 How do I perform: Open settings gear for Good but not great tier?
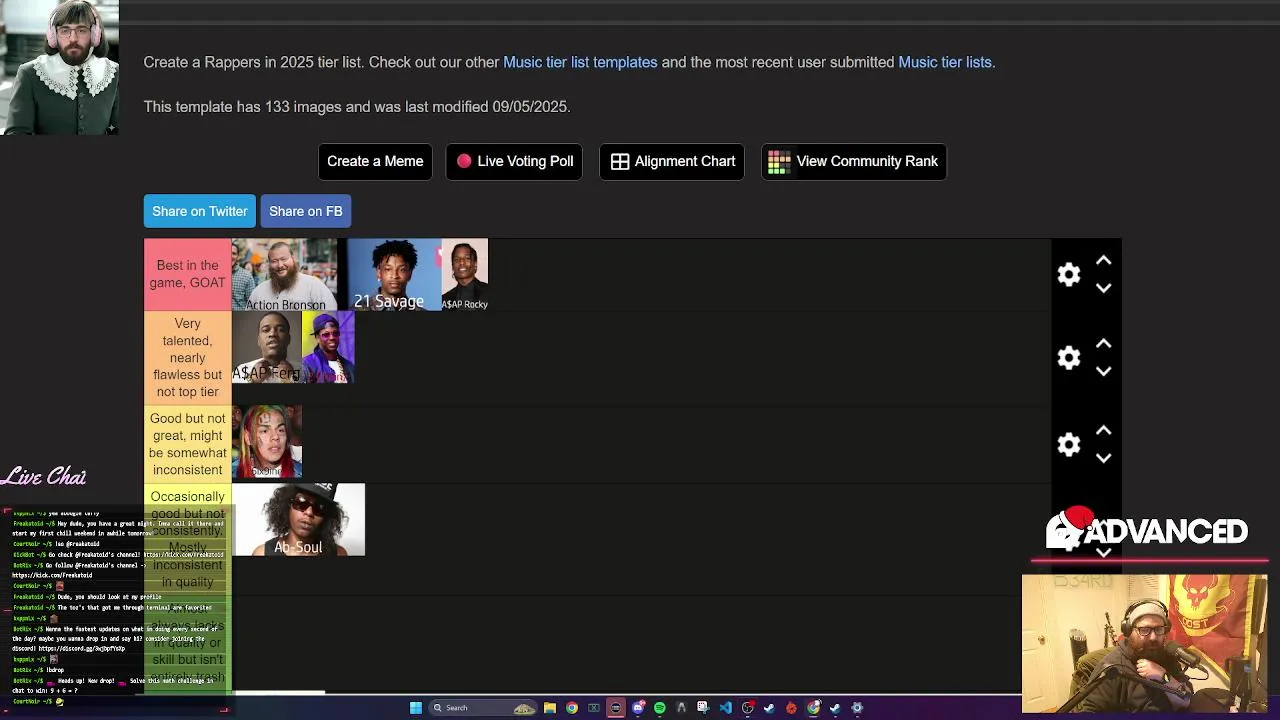click(x=1069, y=444)
